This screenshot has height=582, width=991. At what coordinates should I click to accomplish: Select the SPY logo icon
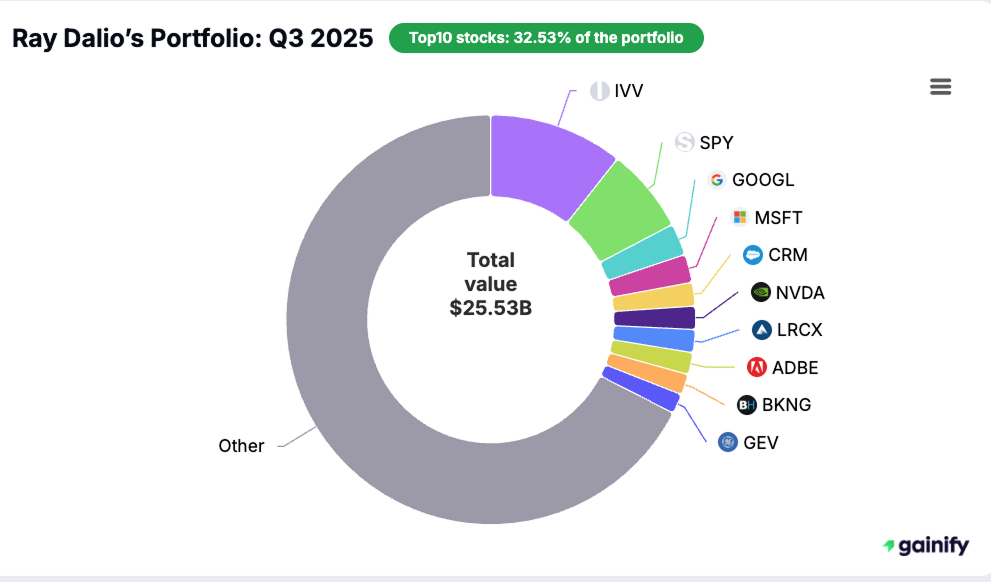tap(684, 143)
